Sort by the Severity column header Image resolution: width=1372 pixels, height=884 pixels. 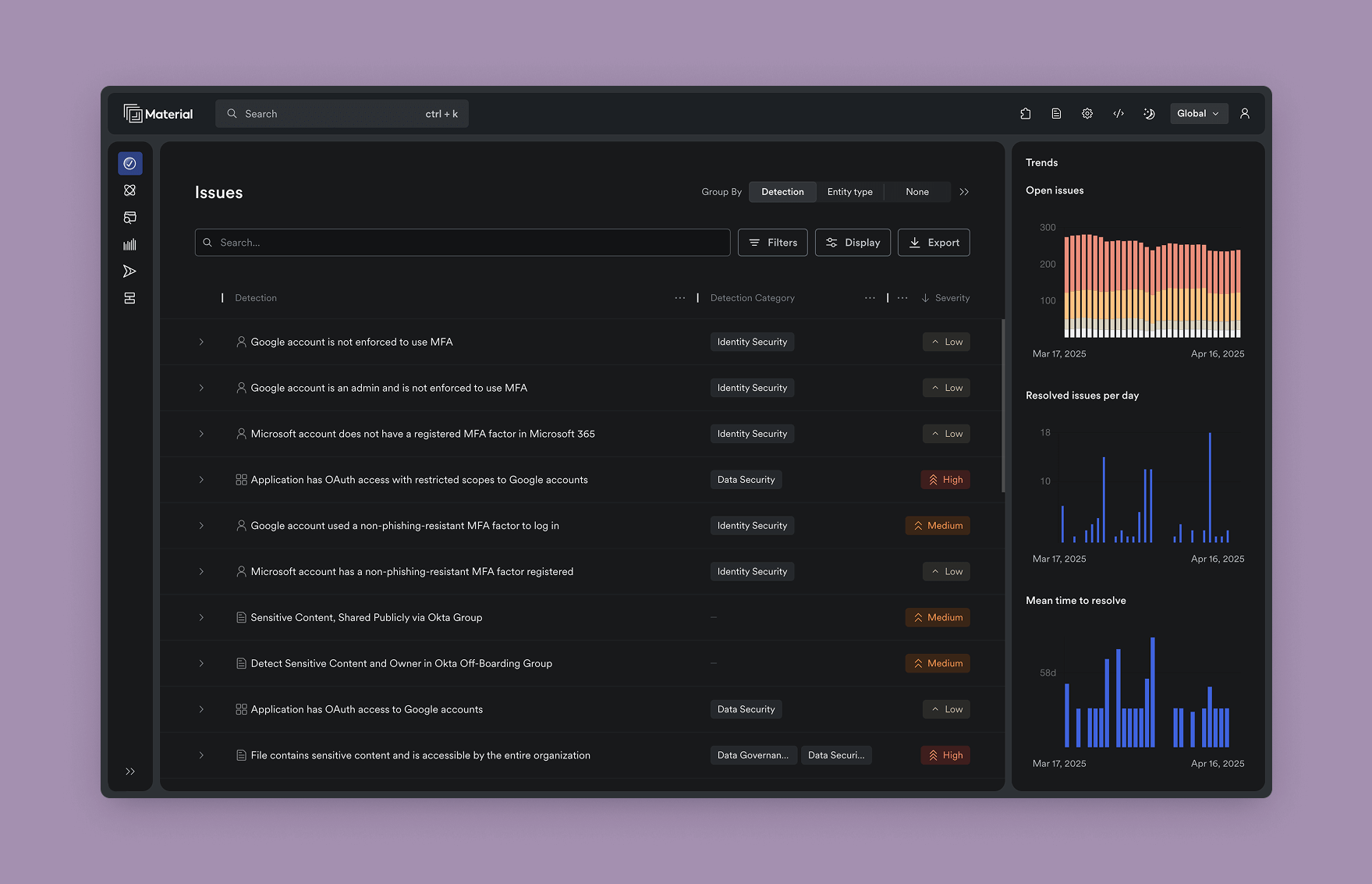coord(945,298)
